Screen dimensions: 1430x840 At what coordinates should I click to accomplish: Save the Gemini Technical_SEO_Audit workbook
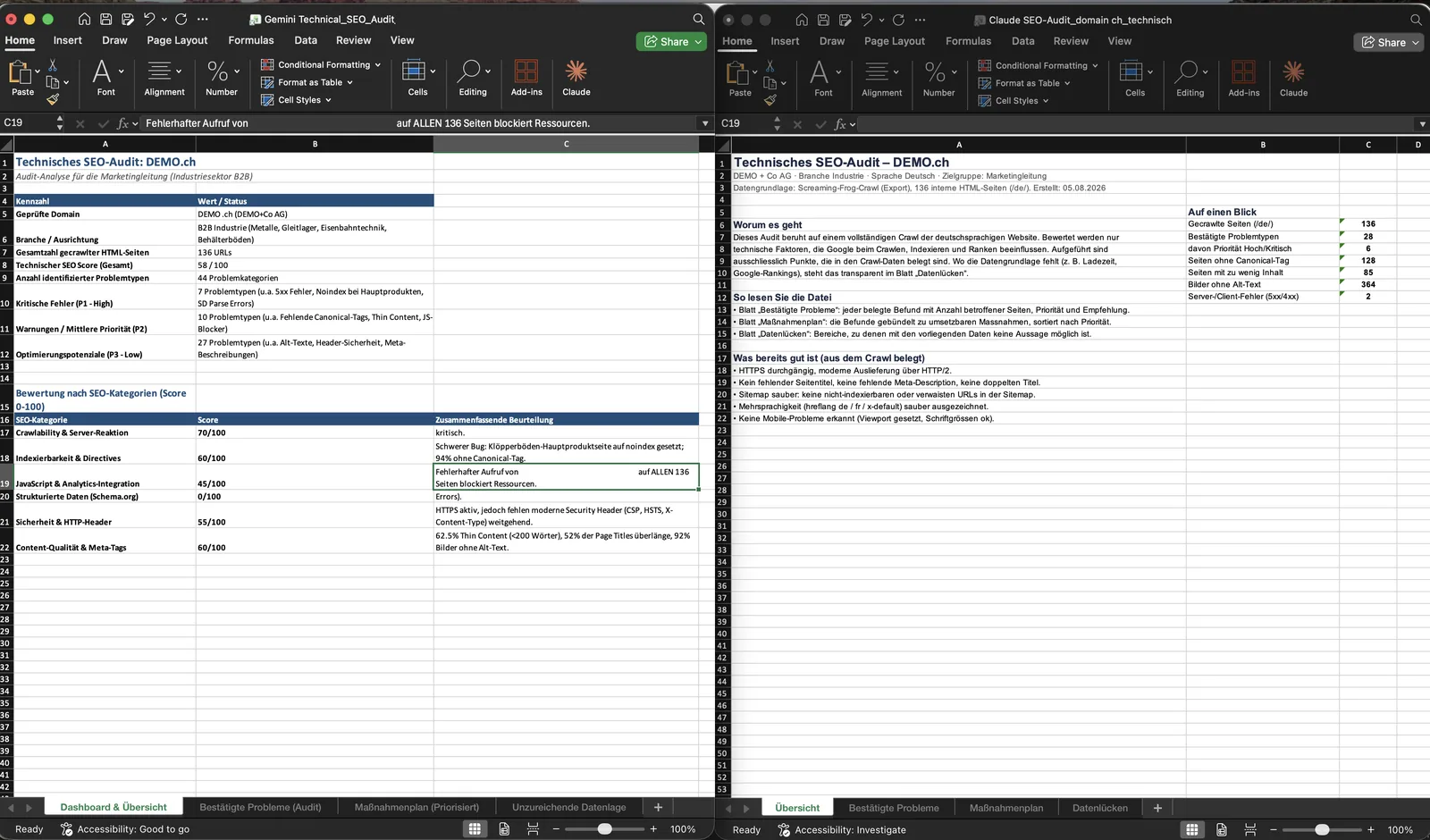tap(105, 19)
